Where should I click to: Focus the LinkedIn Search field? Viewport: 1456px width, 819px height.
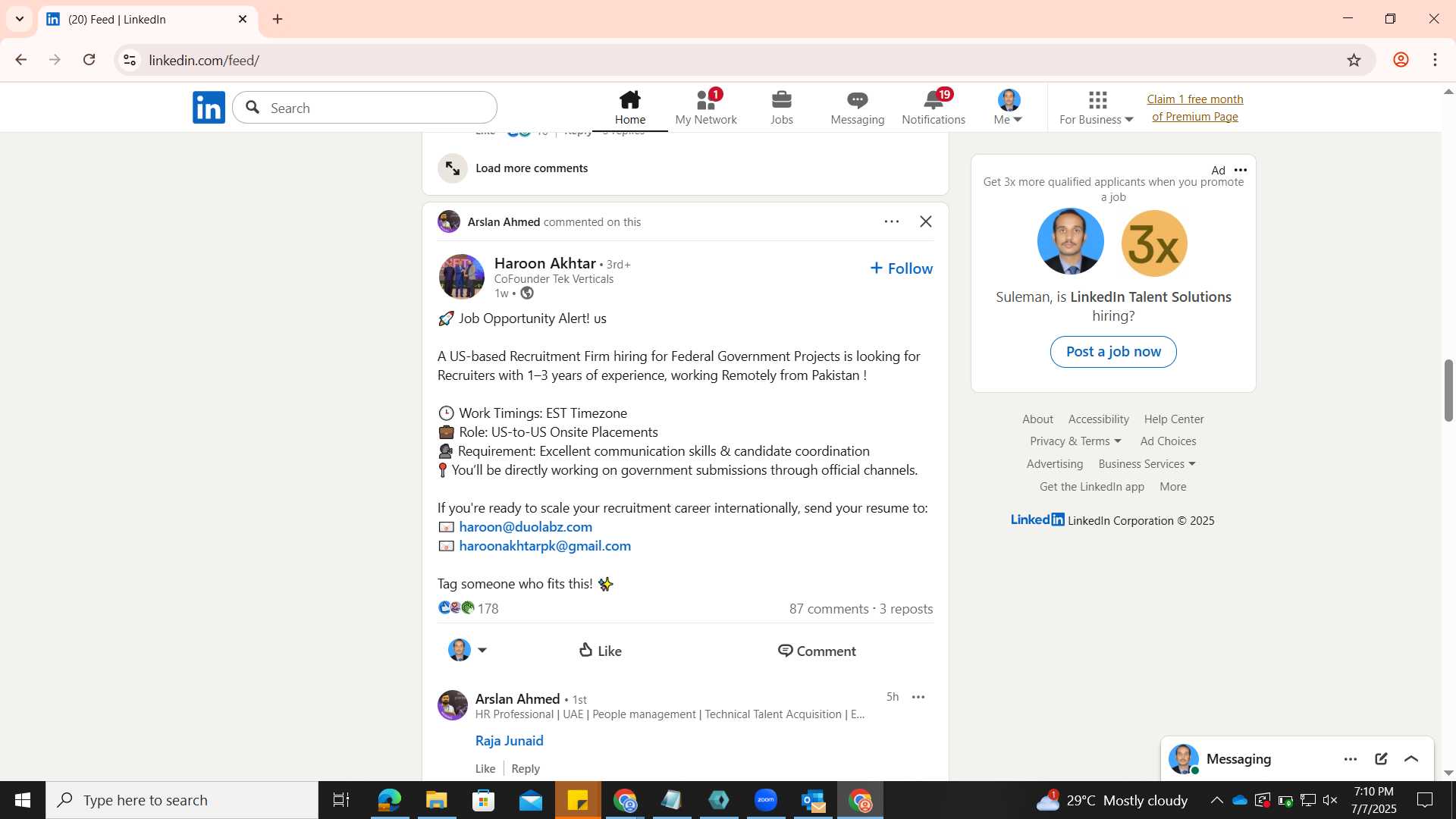(365, 108)
